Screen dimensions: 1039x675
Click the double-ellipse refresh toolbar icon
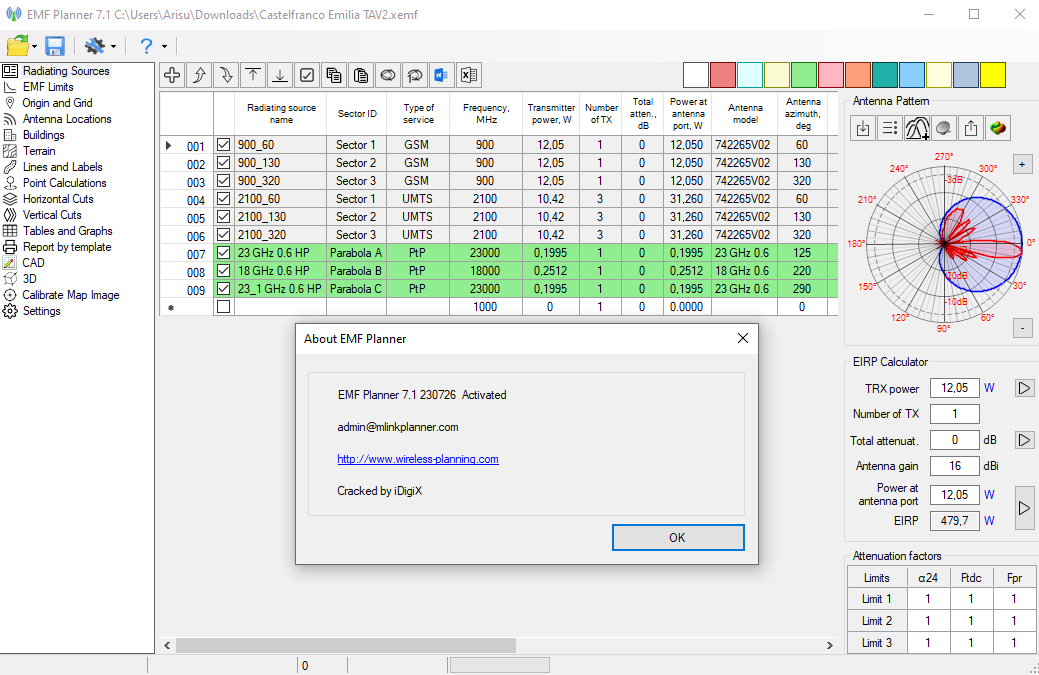388,76
